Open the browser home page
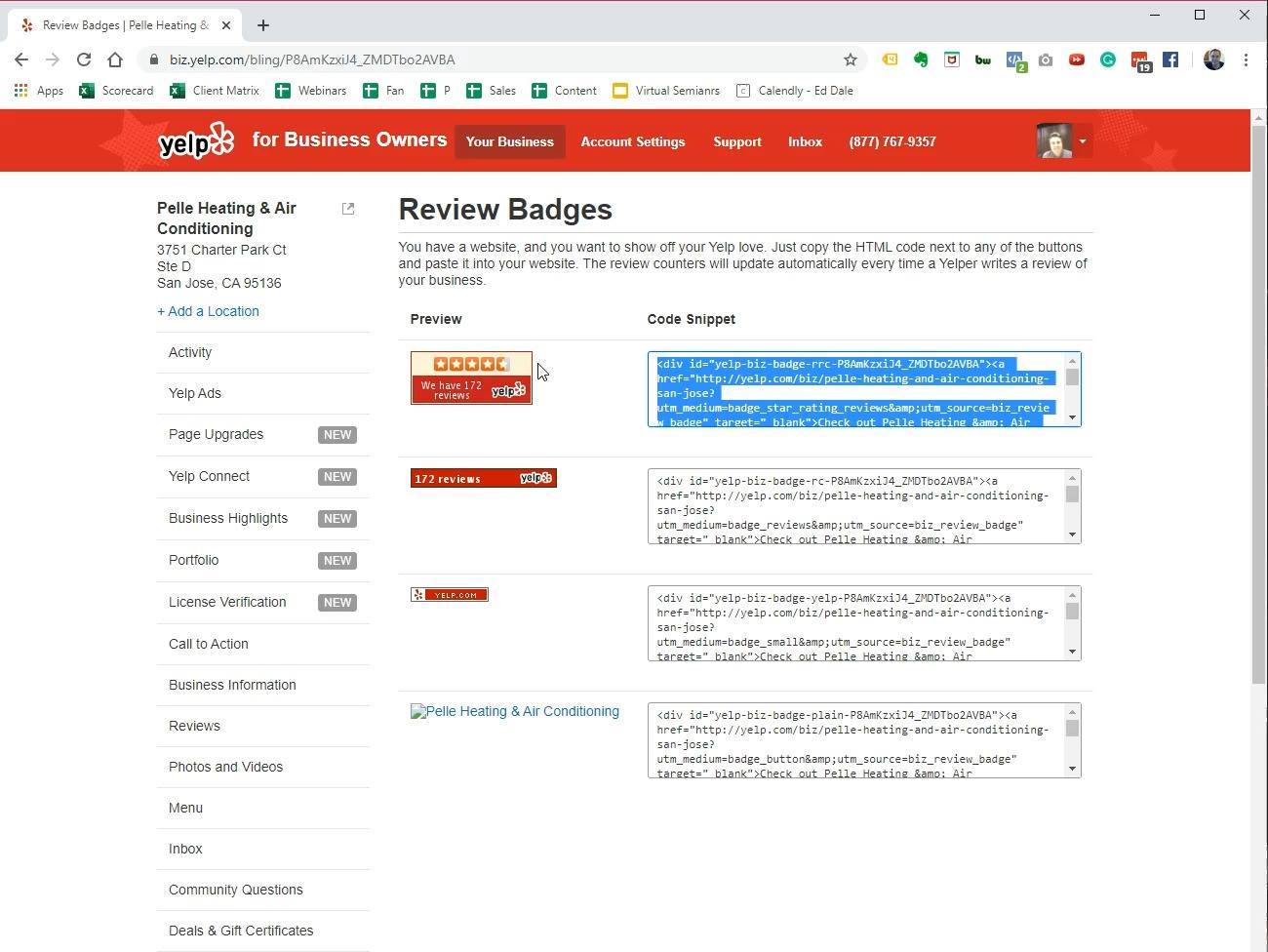 (x=115, y=59)
